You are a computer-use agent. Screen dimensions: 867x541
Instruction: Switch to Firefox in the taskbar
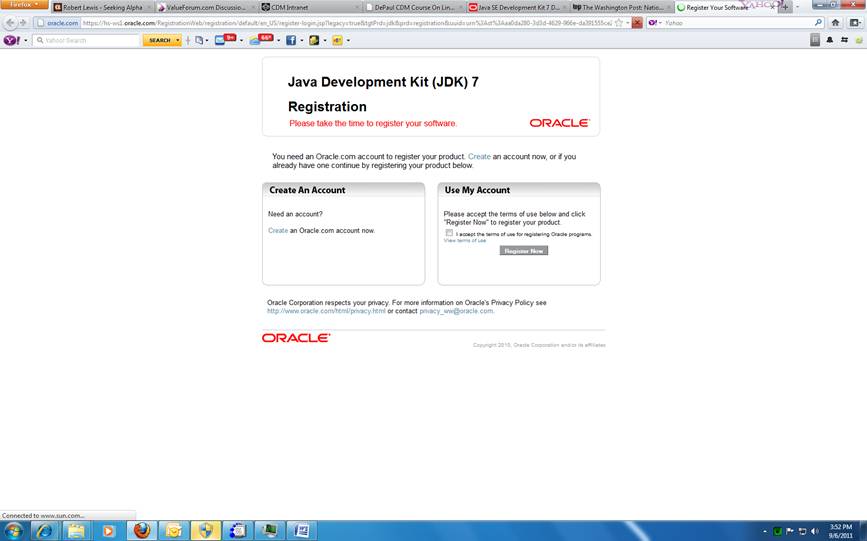pos(142,531)
